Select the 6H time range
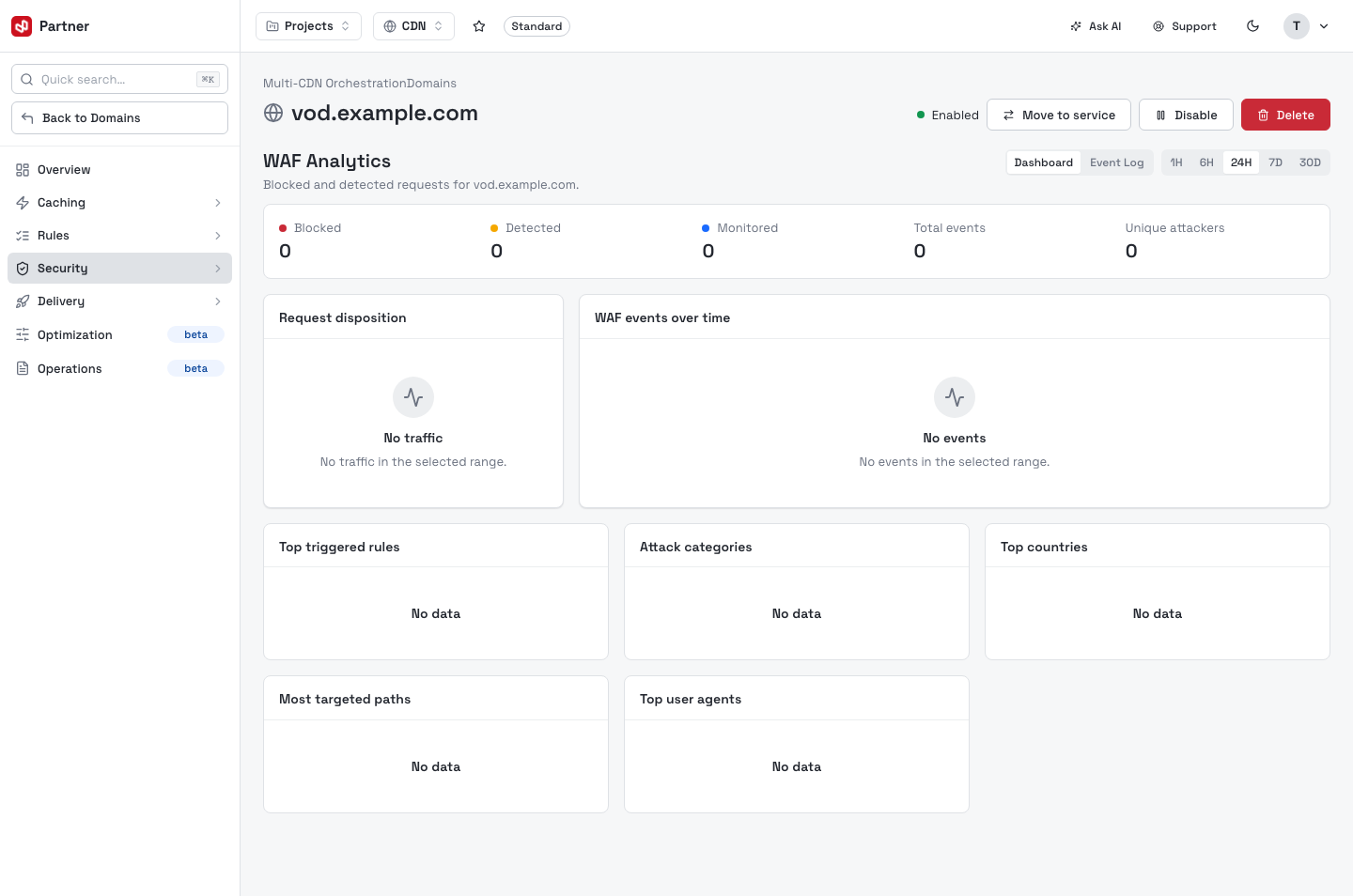 pyautogui.click(x=1206, y=162)
